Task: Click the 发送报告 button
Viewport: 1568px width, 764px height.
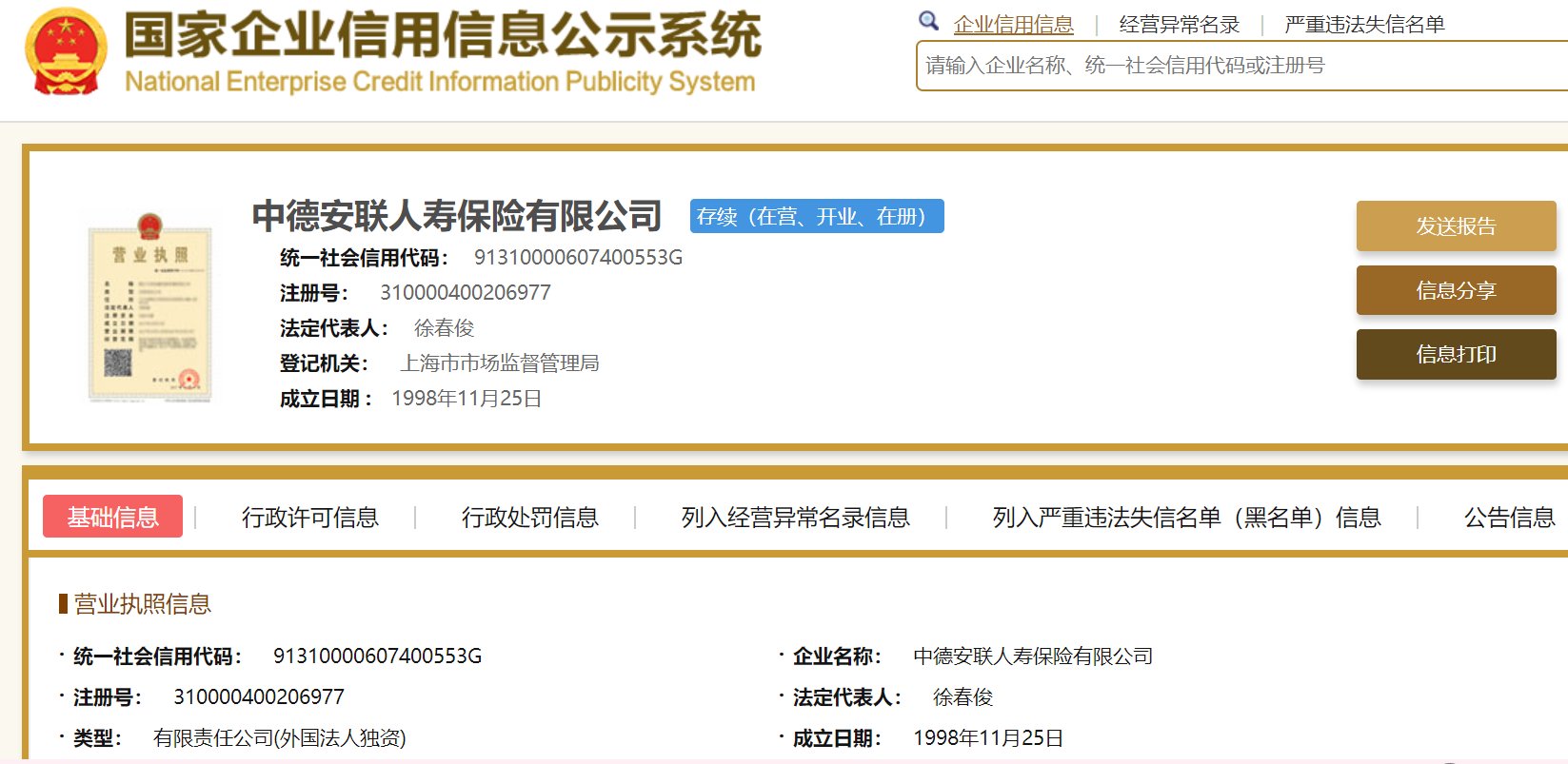Action: pyautogui.click(x=1456, y=225)
